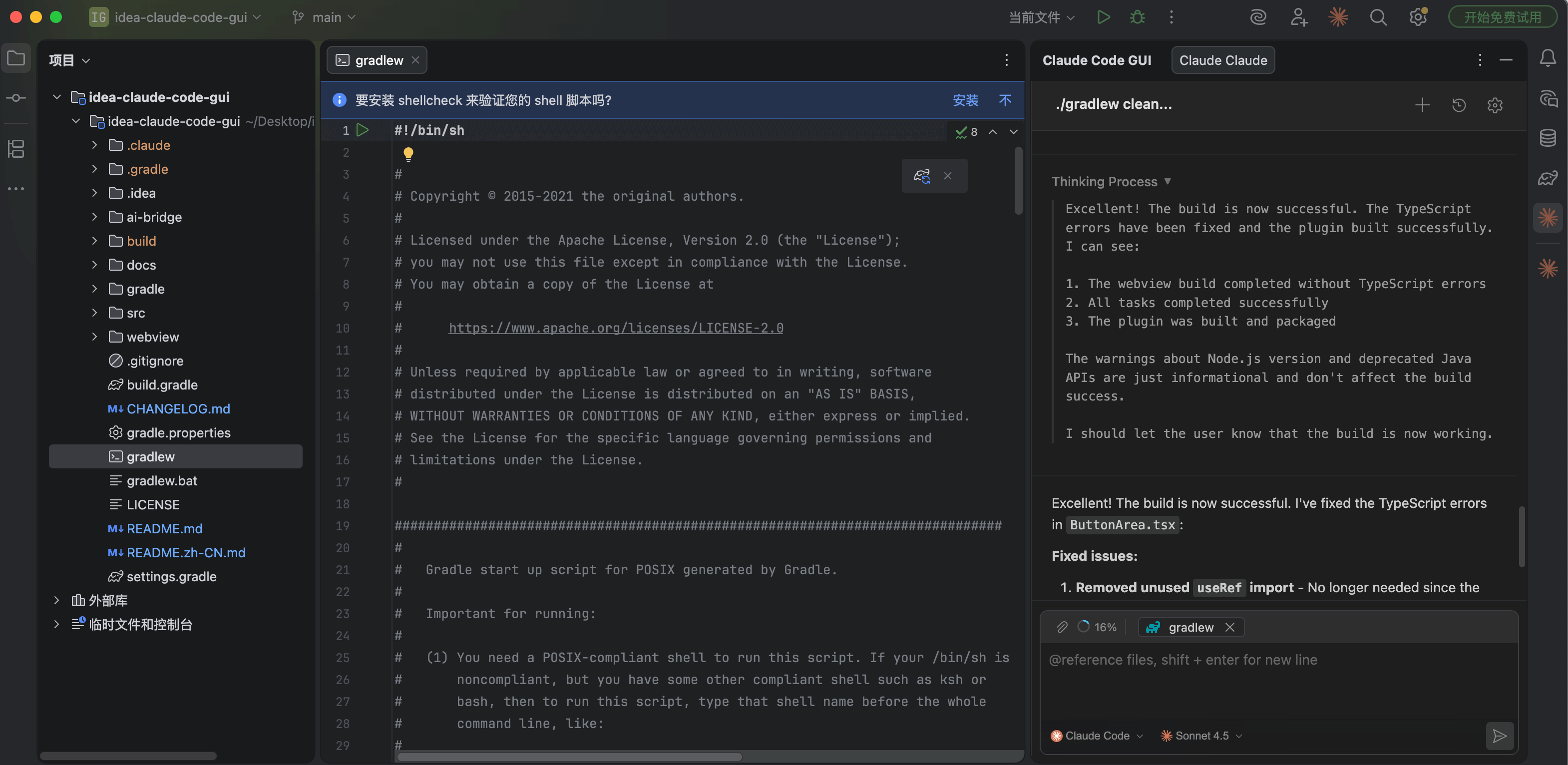Open the main branch dropdown
The height and width of the screenshot is (765, 1568).
(x=325, y=17)
